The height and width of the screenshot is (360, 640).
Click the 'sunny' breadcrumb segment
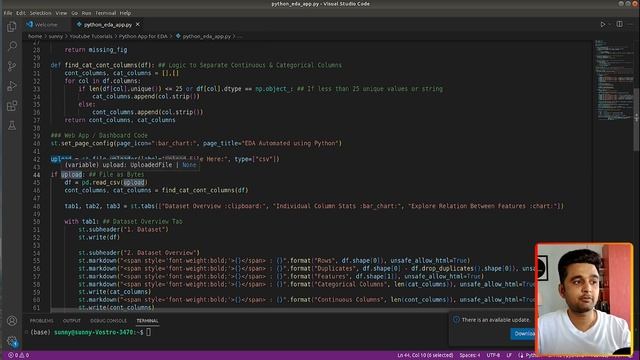click(x=56, y=36)
